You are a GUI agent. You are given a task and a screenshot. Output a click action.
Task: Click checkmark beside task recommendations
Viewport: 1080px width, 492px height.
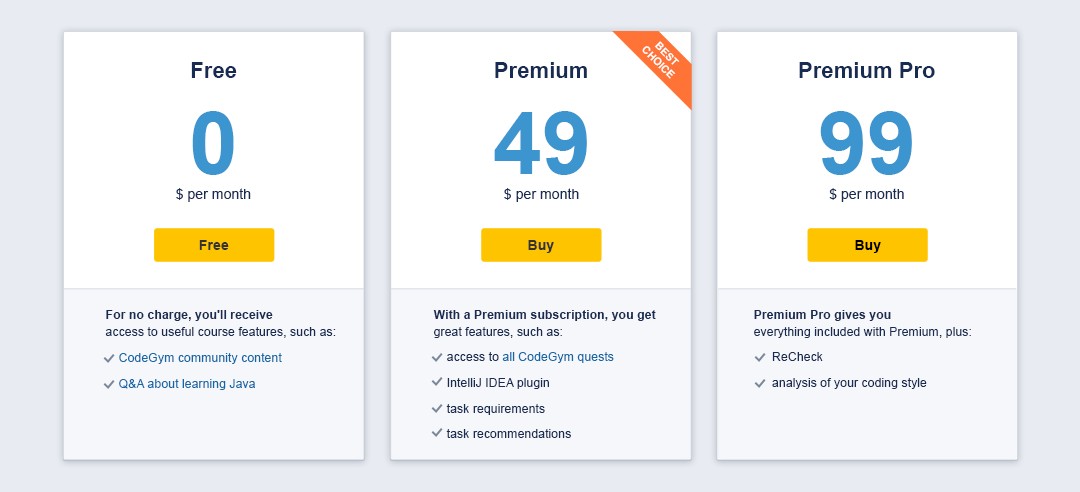coord(437,433)
